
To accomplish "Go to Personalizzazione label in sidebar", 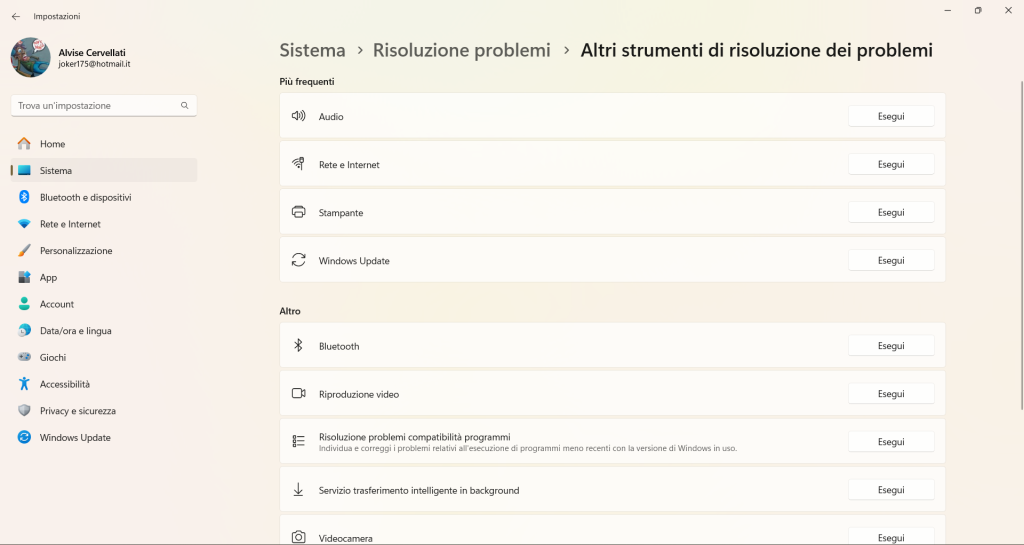I will coord(76,251).
